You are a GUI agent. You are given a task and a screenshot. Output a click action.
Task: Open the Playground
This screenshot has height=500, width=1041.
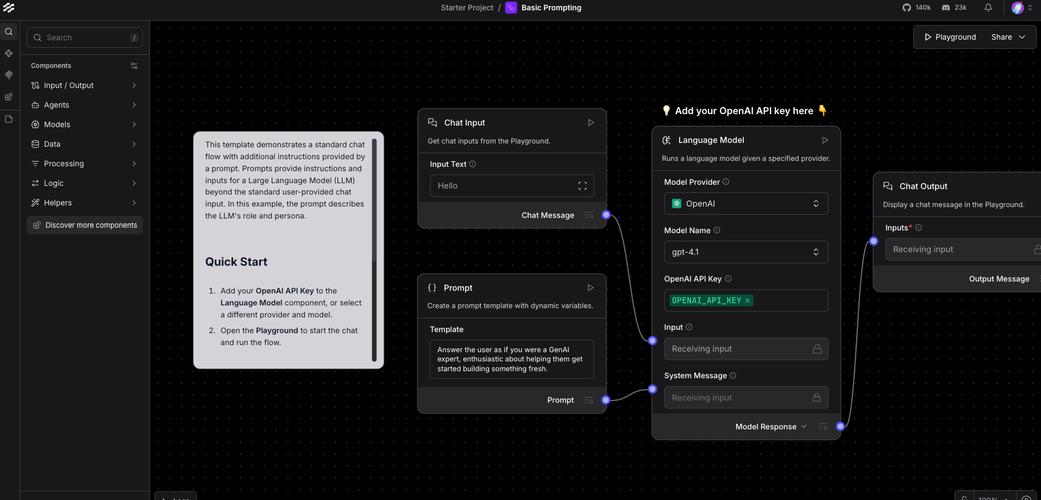pyautogui.click(x=950, y=37)
